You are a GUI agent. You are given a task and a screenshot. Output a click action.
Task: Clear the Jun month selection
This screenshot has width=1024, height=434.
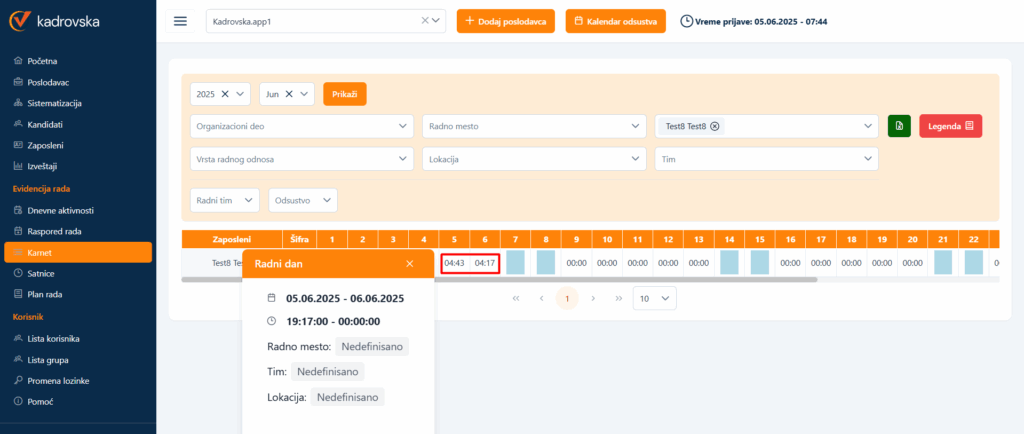pos(289,94)
